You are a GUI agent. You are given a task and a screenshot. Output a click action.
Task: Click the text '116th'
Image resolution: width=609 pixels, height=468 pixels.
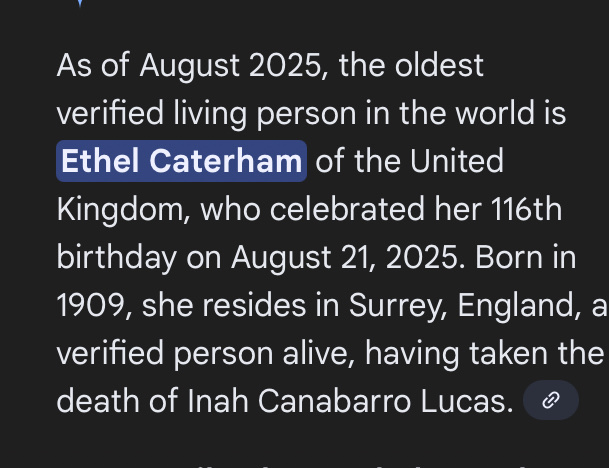[x=526, y=209]
